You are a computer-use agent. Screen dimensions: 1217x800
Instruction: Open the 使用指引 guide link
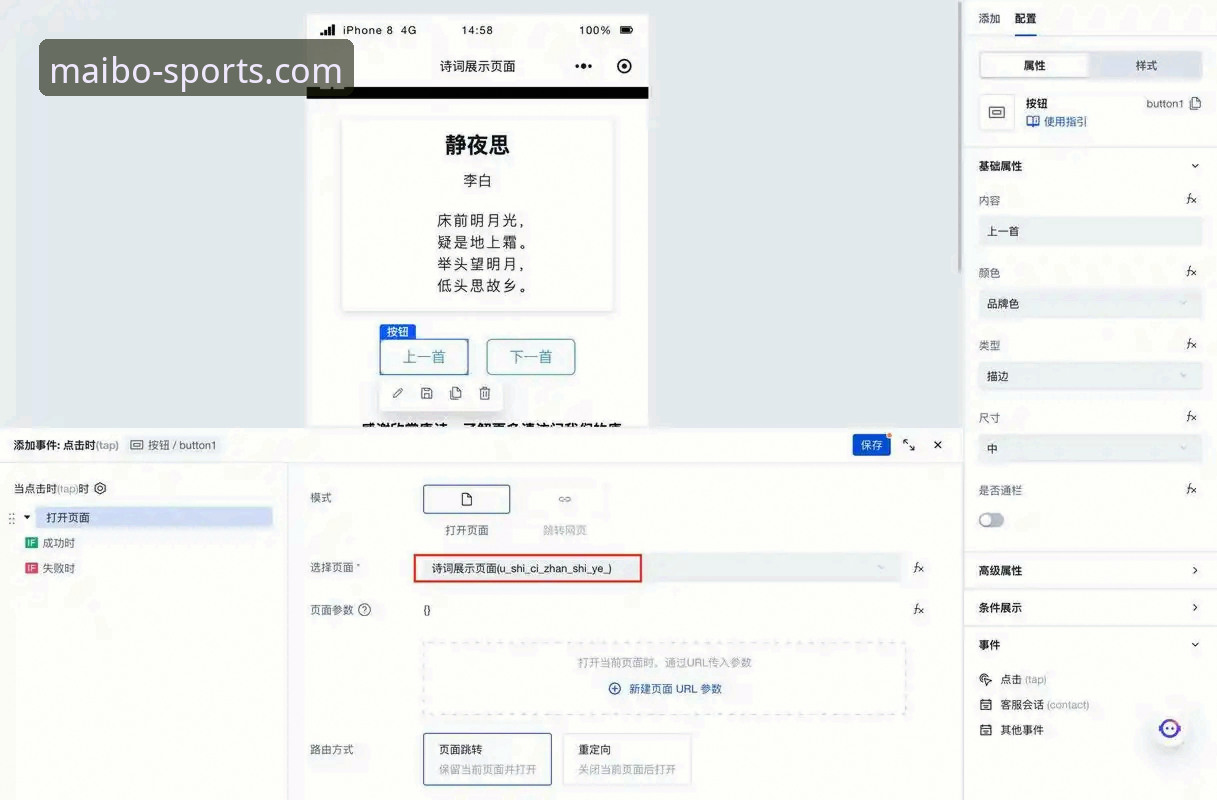click(1057, 121)
